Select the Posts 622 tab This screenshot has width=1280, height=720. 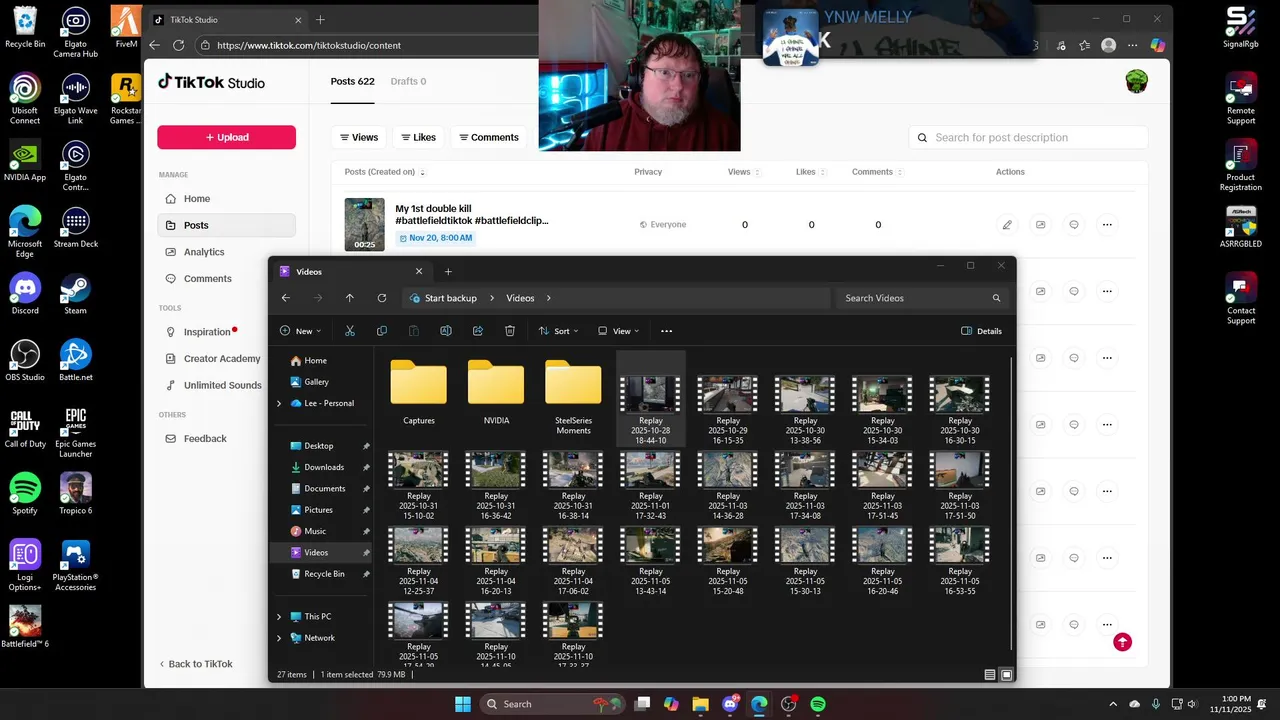[x=353, y=81]
